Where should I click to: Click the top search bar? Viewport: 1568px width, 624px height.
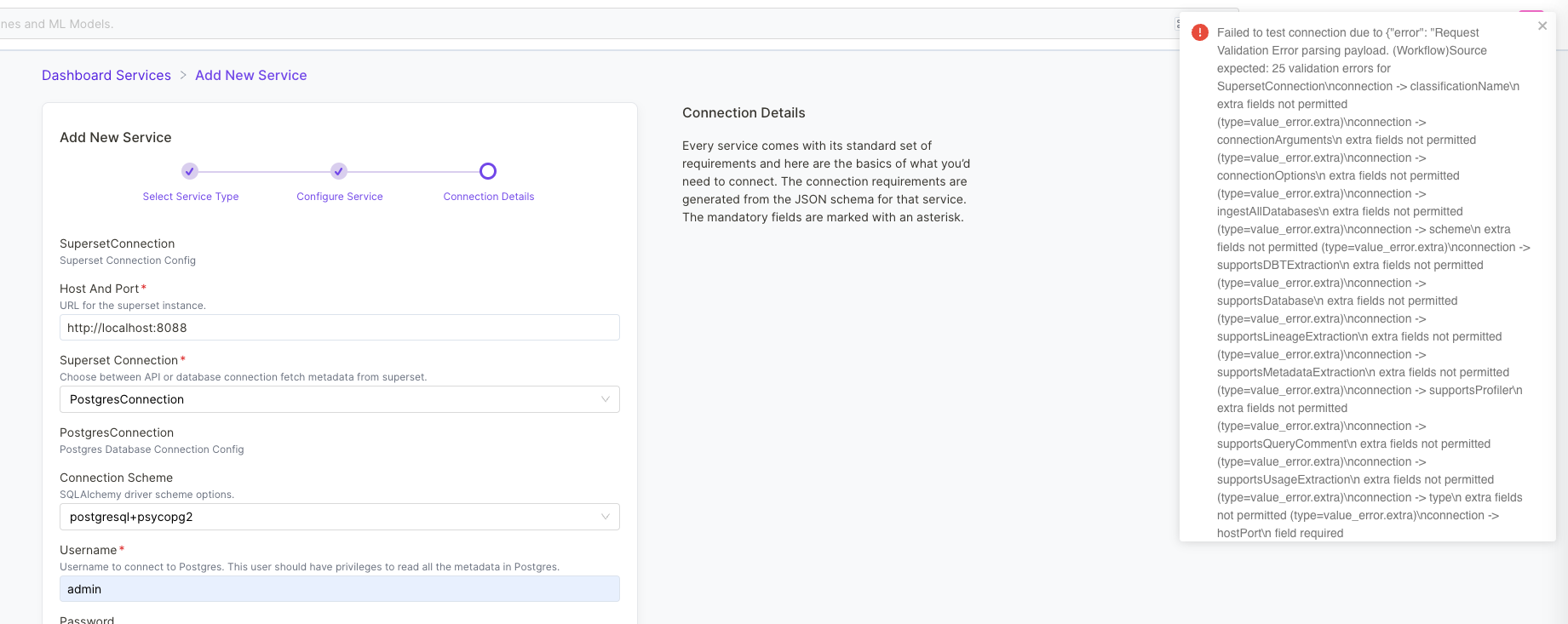pyautogui.click(x=511, y=24)
